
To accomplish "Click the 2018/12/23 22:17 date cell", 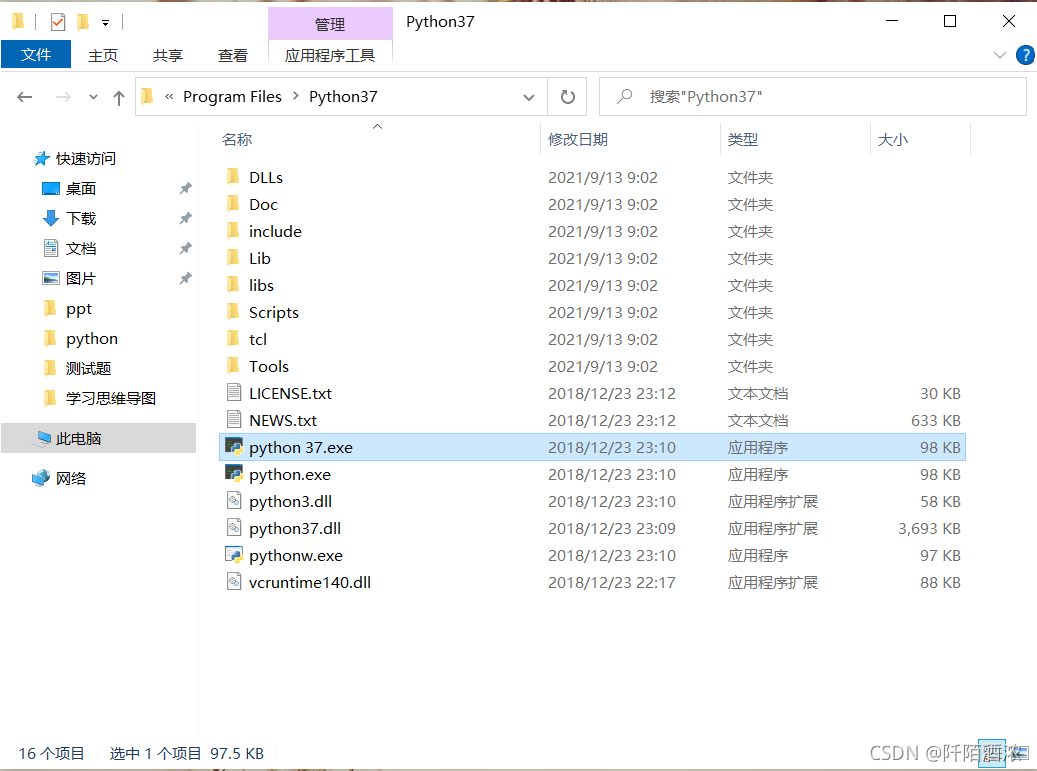I will [x=611, y=583].
